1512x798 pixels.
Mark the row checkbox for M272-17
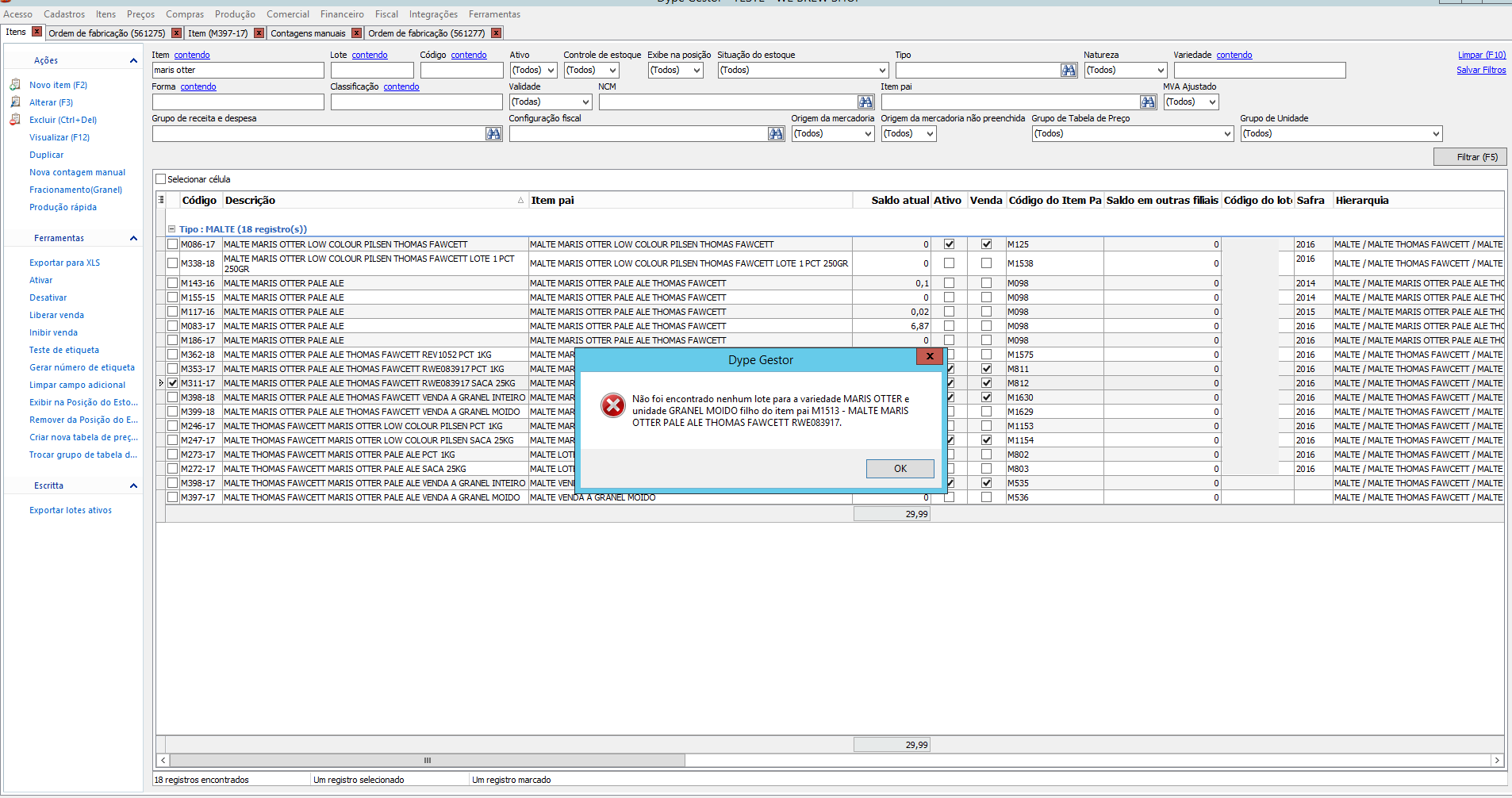click(x=172, y=469)
